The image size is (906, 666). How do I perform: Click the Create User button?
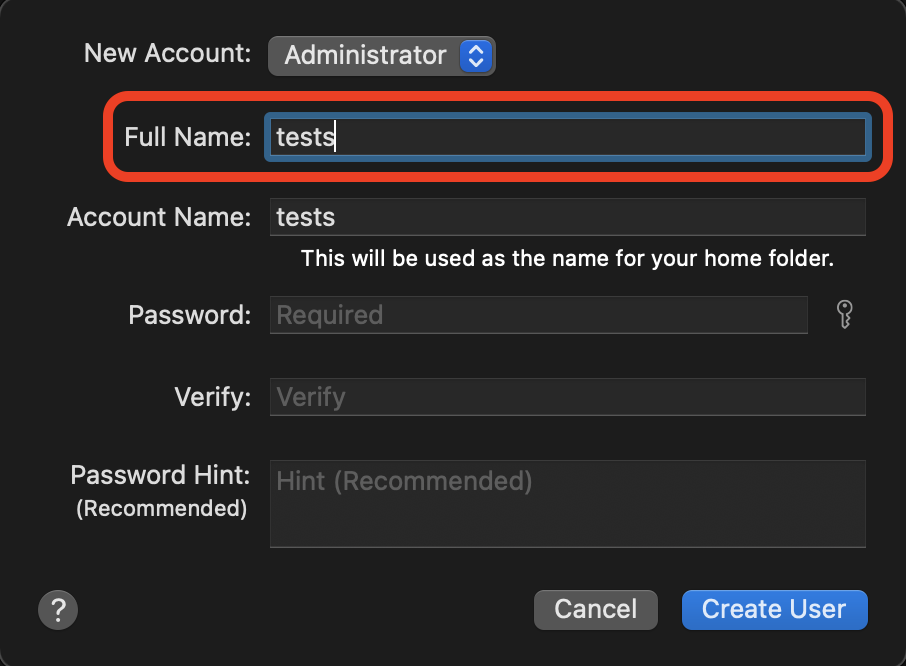coord(774,609)
